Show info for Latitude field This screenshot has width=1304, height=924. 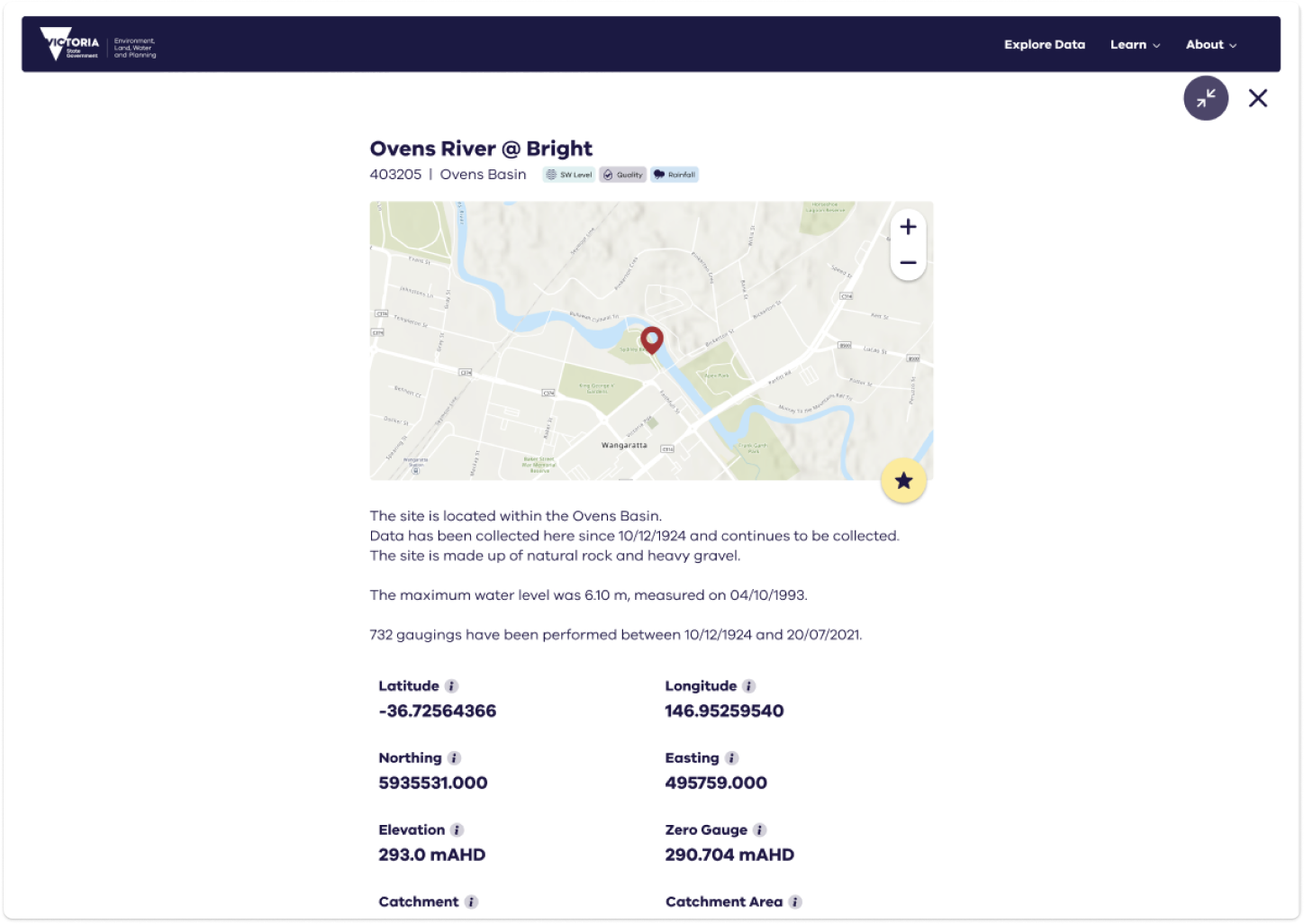[x=452, y=686]
